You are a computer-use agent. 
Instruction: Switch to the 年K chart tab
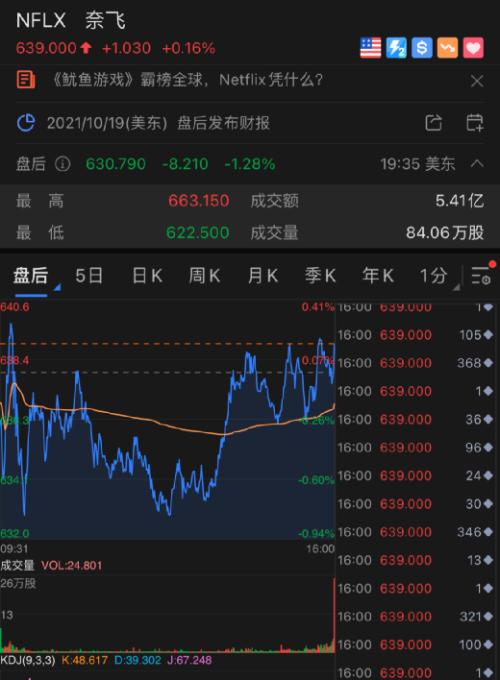click(x=378, y=275)
